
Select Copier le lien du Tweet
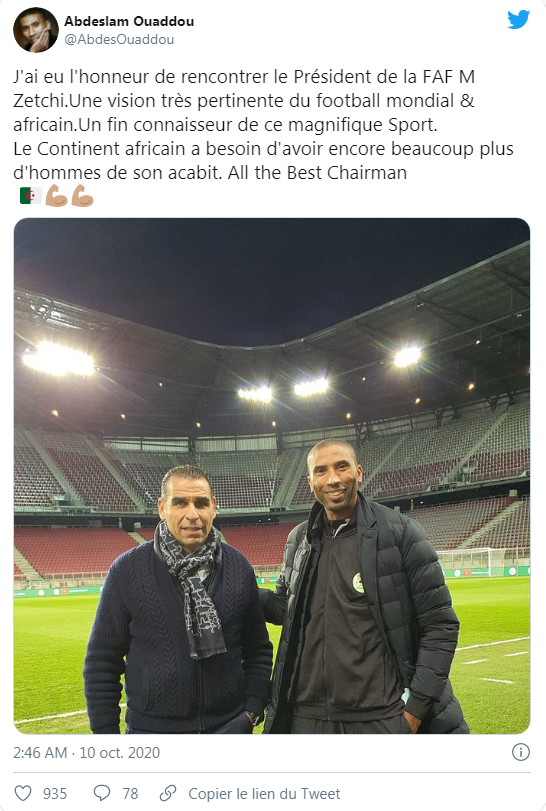[264, 793]
